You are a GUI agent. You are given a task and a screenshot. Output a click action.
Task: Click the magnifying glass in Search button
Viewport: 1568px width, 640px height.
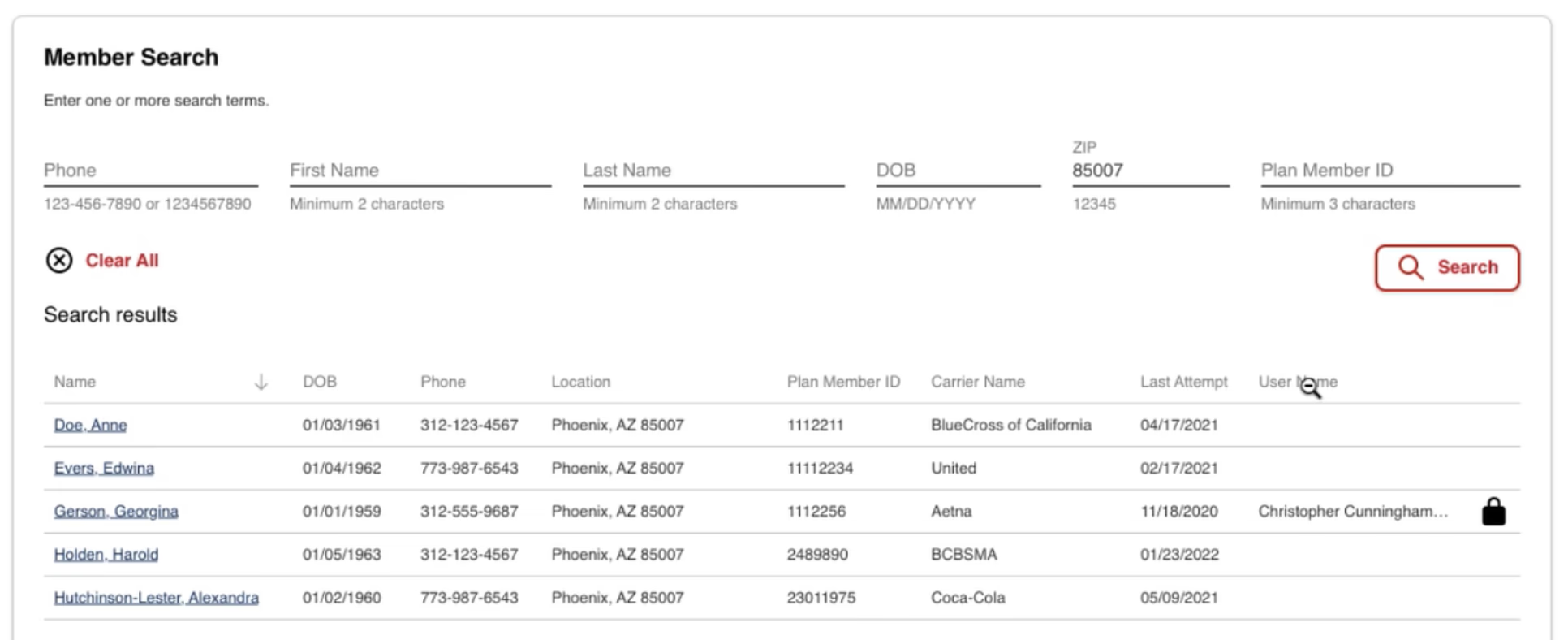(1411, 267)
